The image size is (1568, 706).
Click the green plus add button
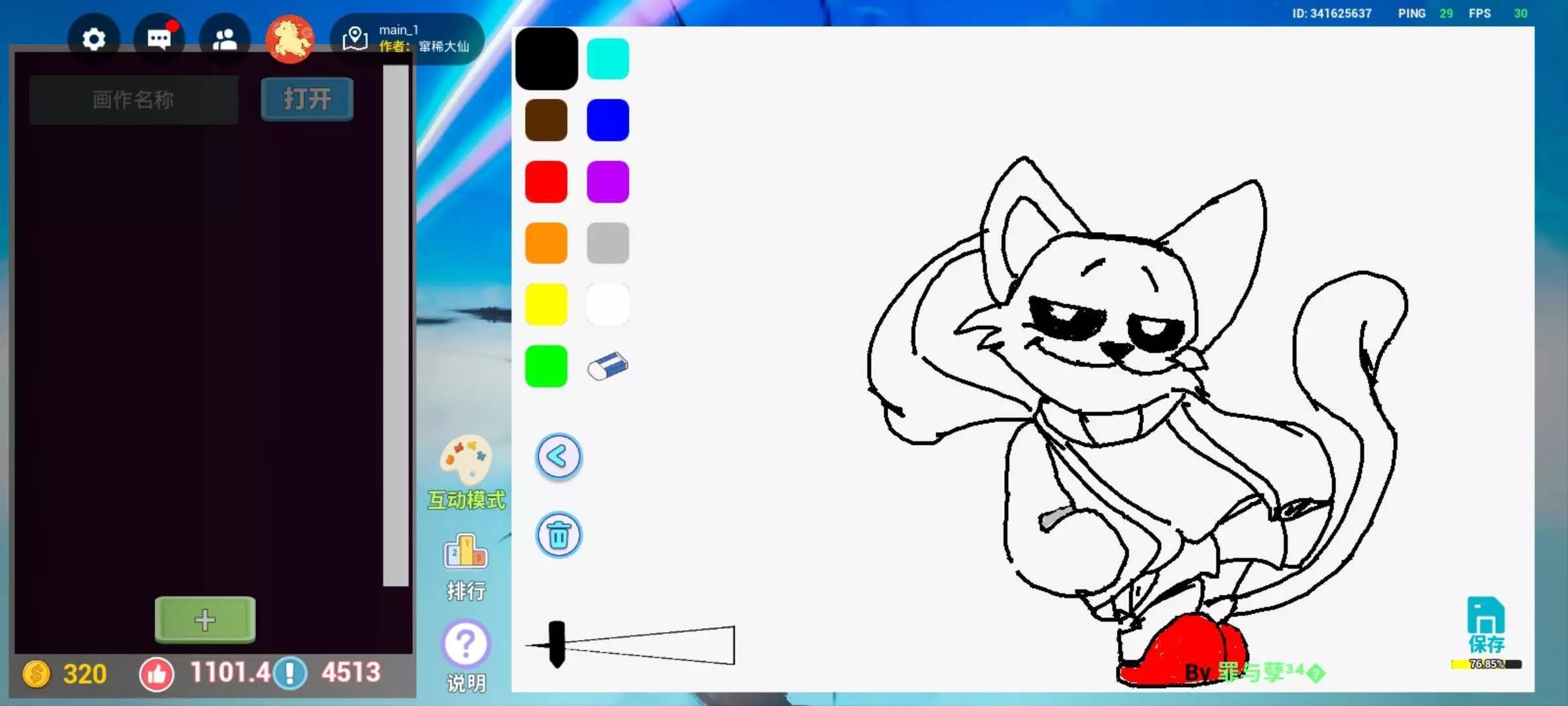[x=205, y=619]
